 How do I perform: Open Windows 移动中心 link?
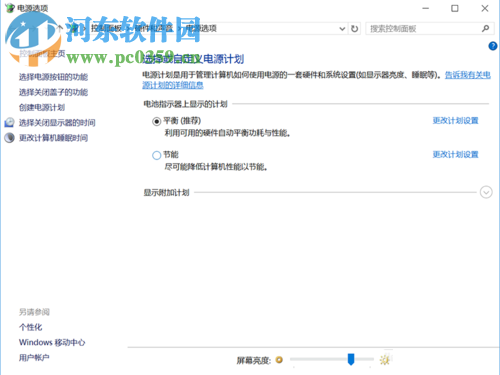coord(52,342)
